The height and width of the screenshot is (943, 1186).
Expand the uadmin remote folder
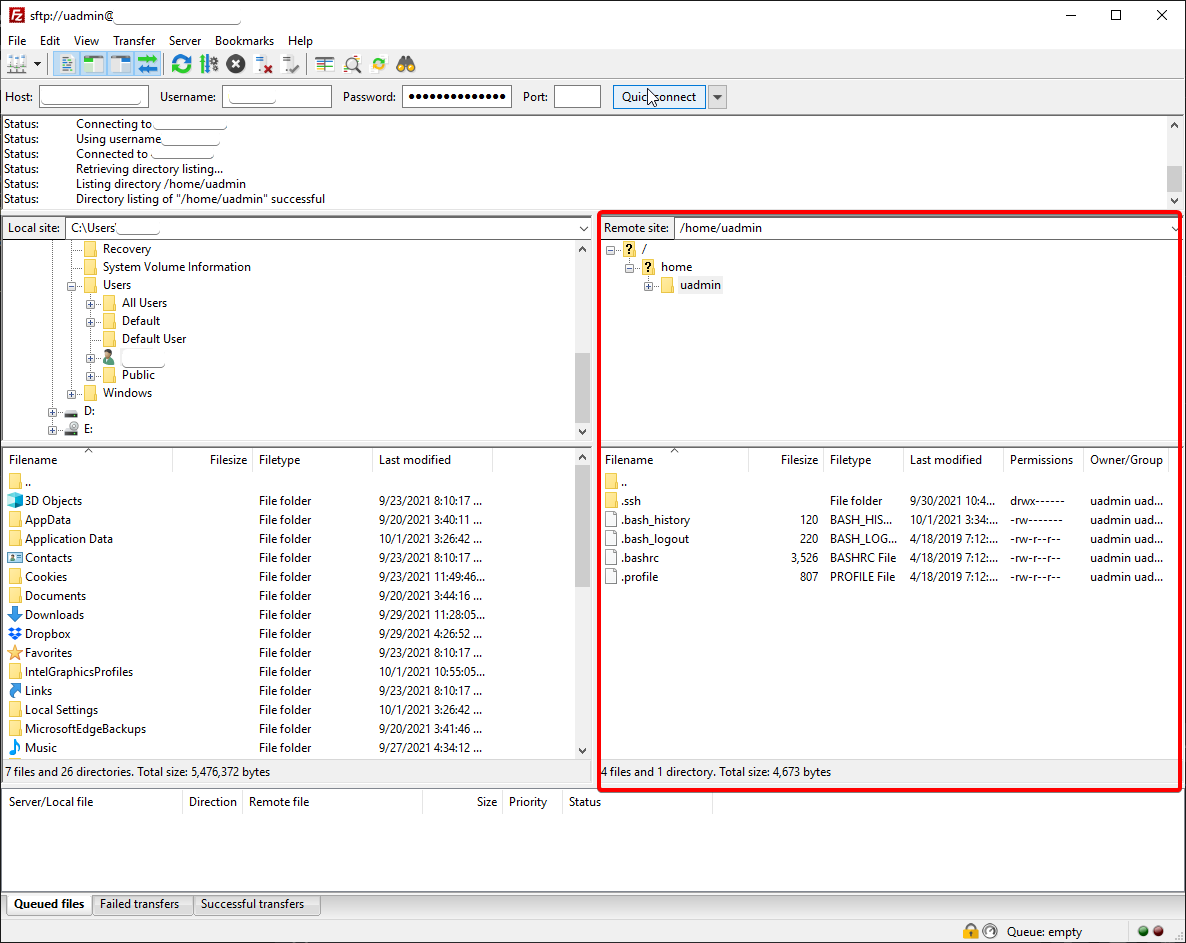648,286
